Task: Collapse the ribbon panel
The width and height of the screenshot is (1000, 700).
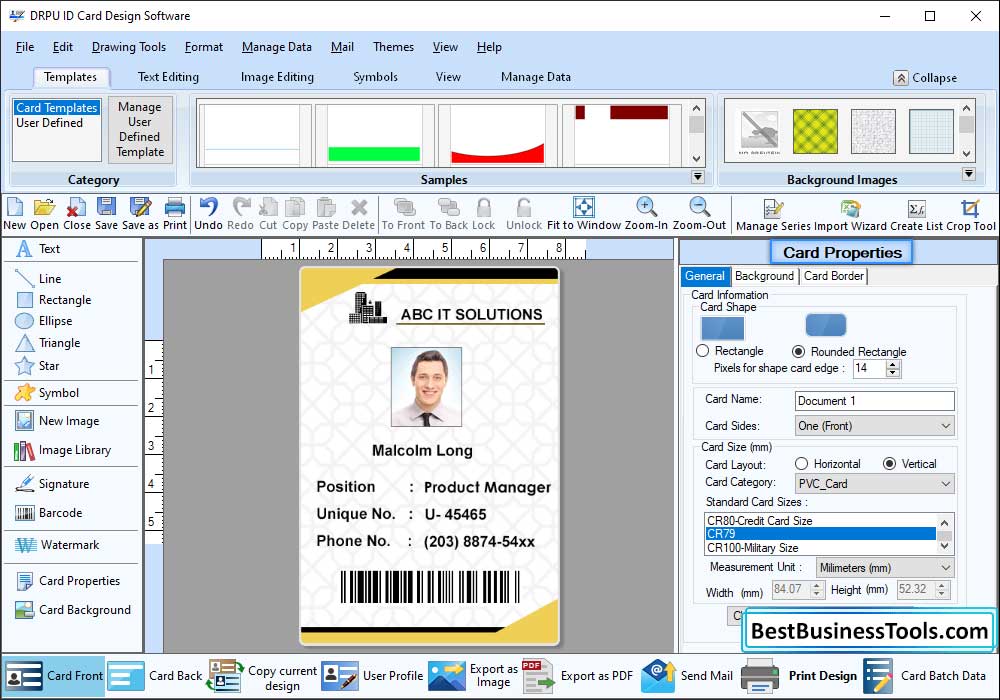Action: pyautogui.click(x=925, y=78)
